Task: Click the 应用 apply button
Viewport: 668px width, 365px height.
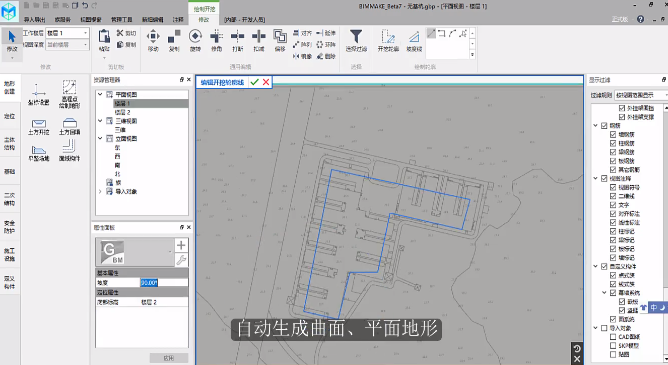Action: click(169, 358)
